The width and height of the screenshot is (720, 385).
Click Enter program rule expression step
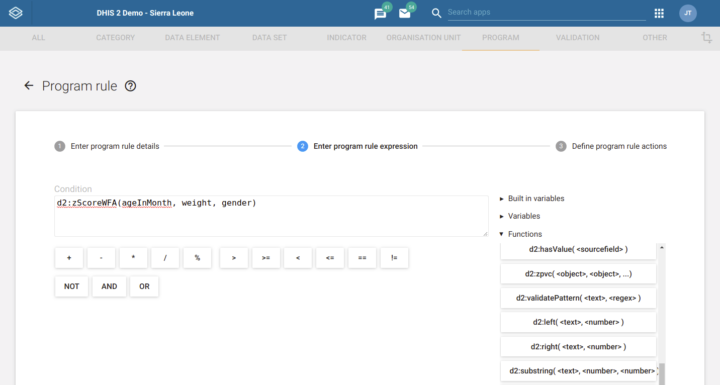366,146
